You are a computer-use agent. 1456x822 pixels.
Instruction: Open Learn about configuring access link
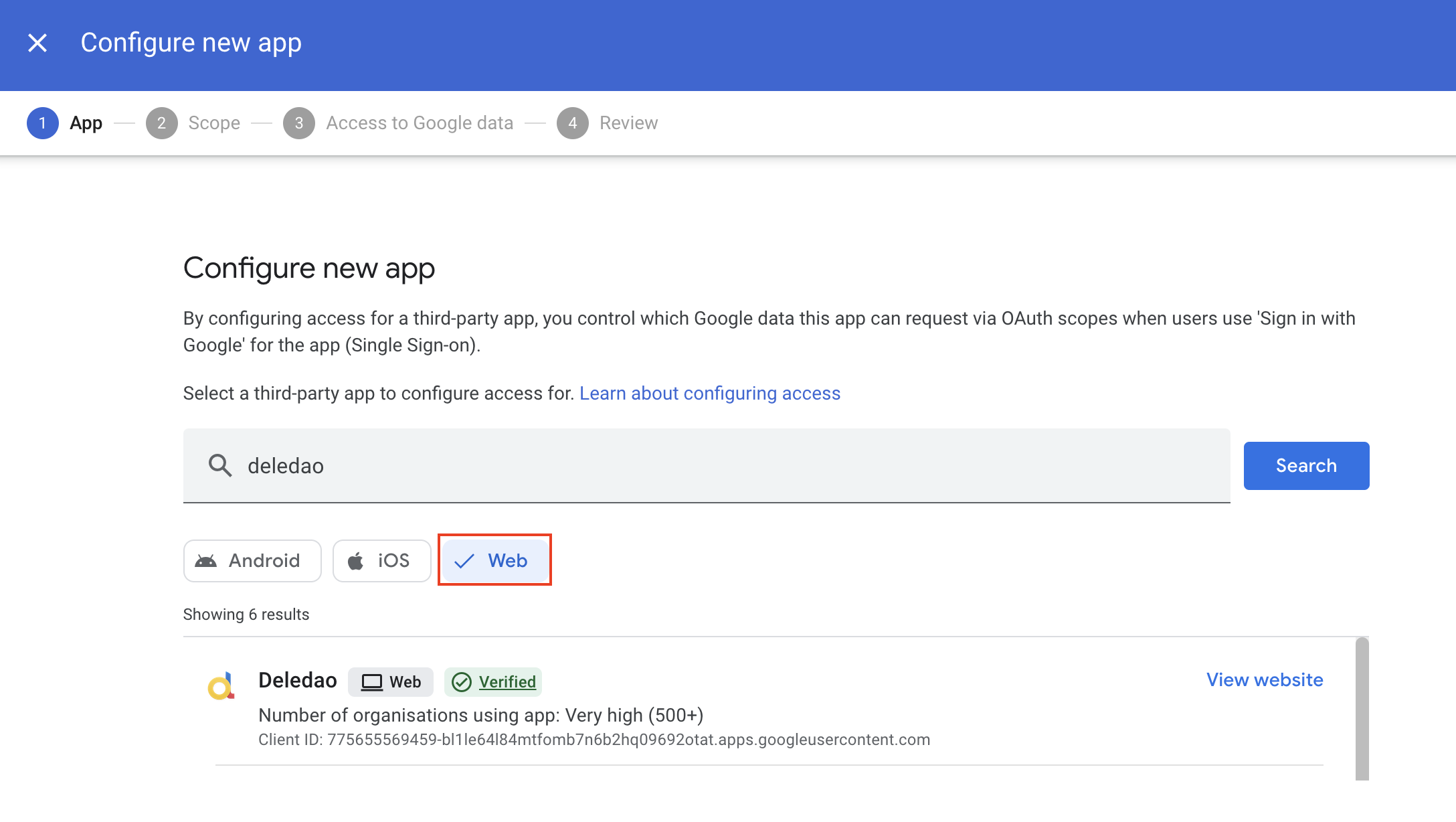click(709, 394)
